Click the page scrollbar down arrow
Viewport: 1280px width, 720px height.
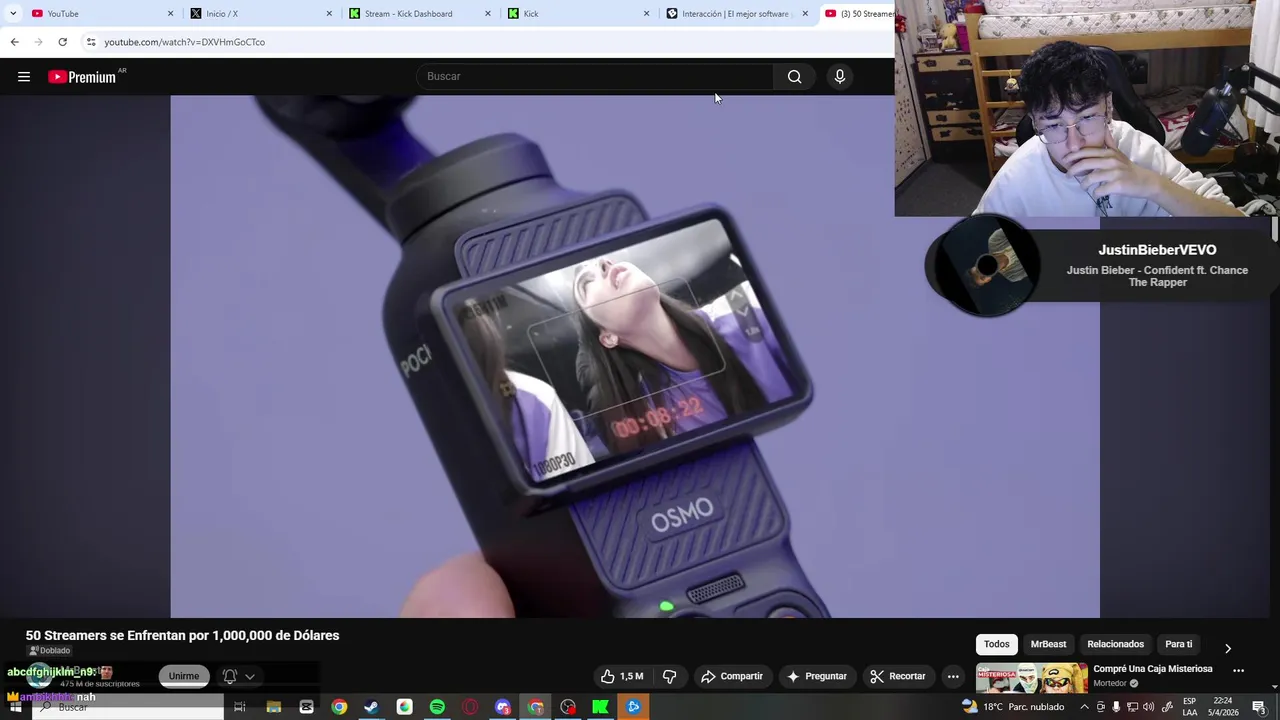click(x=1275, y=687)
